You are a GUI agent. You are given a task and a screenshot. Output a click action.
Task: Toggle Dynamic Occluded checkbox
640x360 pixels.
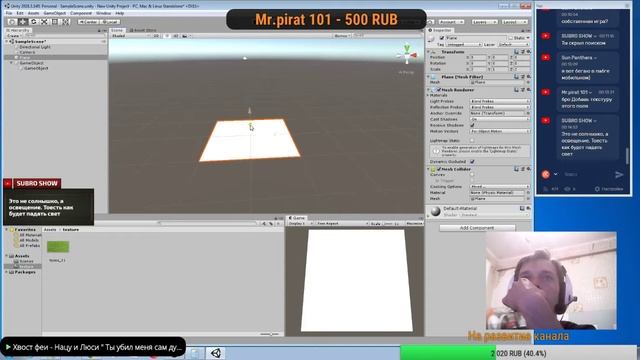[472, 162]
